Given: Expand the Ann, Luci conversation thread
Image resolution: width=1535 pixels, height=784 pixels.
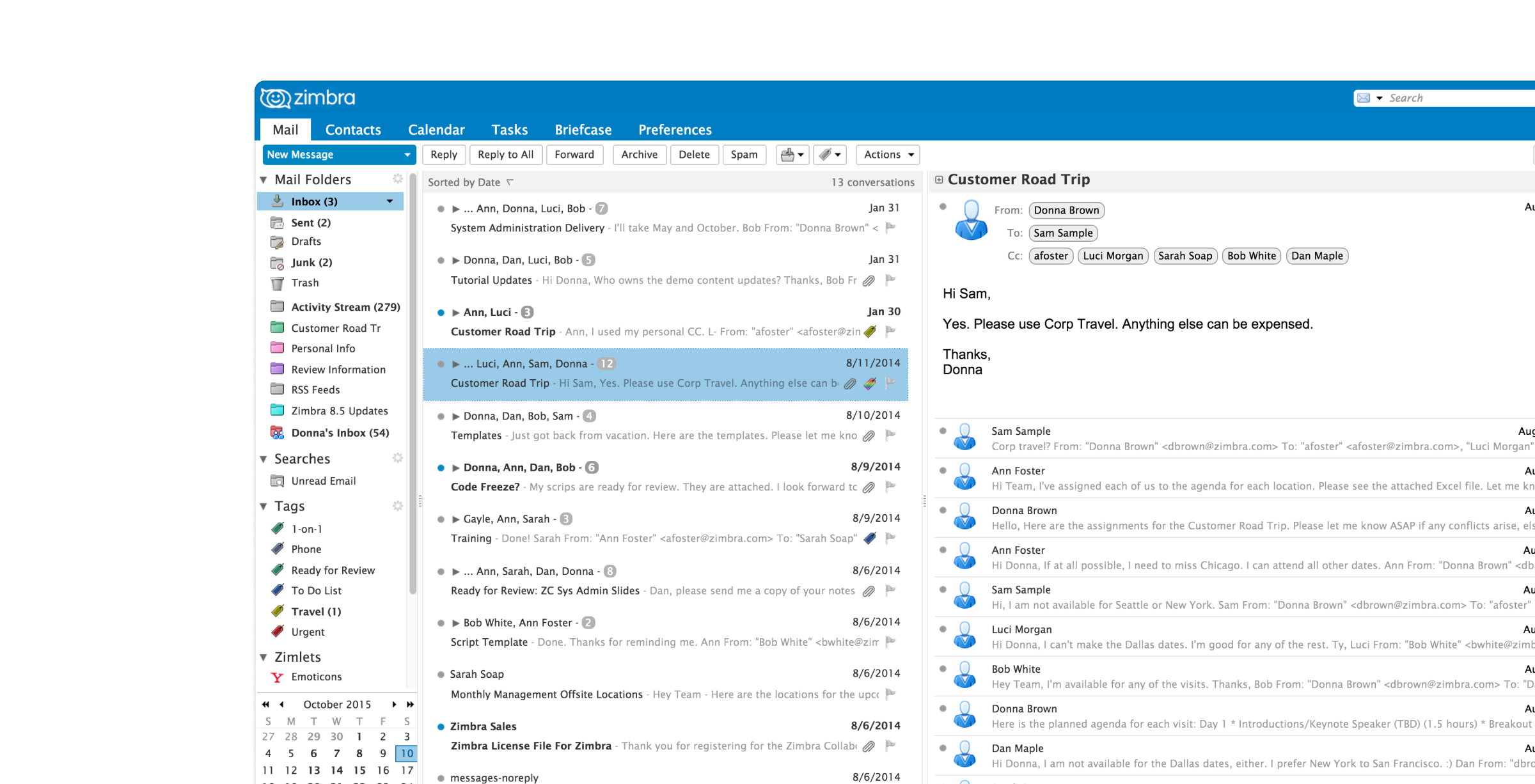Looking at the screenshot, I should coord(456,312).
